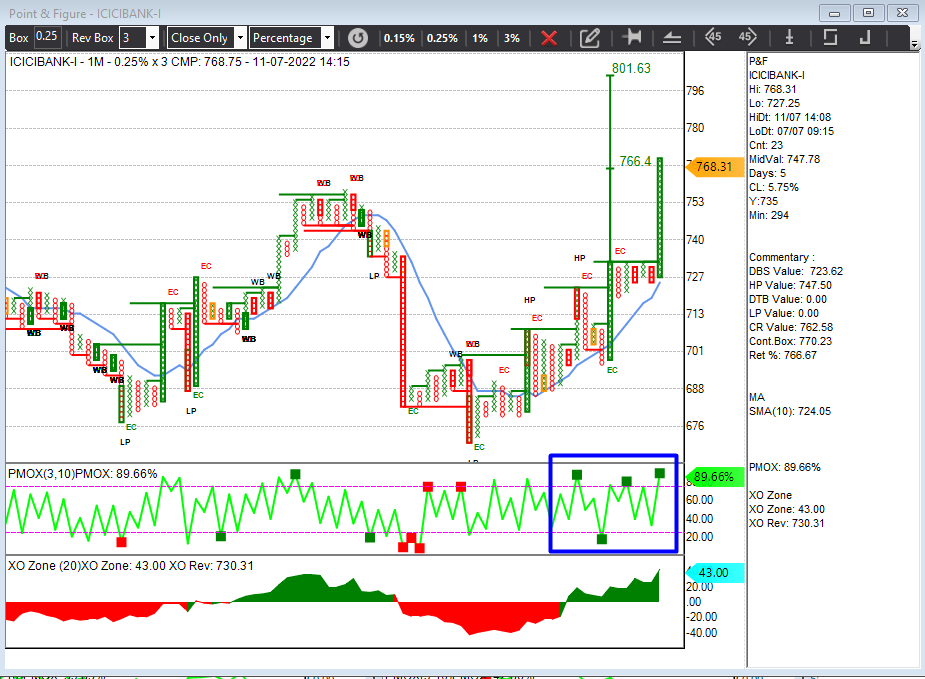This screenshot has width=925, height=679.
Task: Click the Box size input field
Action: point(47,37)
